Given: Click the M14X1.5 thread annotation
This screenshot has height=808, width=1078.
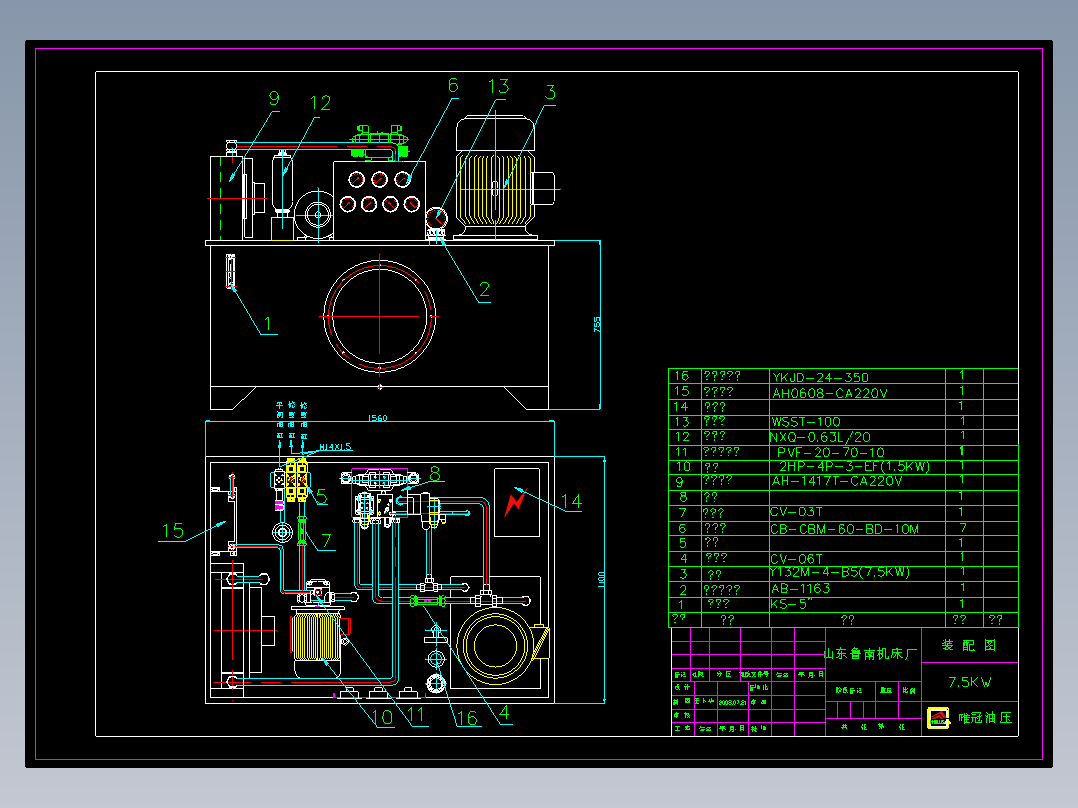Looking at the screenshot, I should (336, 447).
